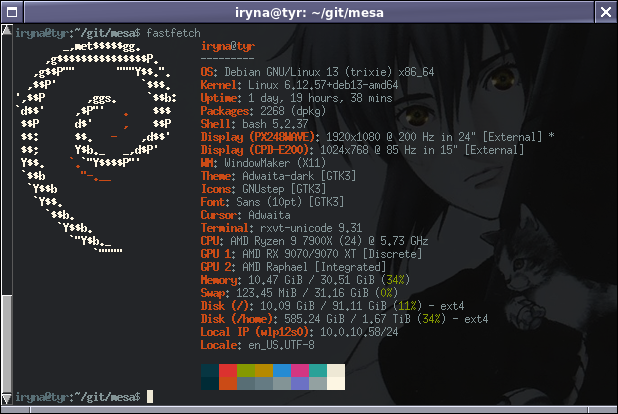Click the Uptime value '1 day, 19 hours, 38 mins'
This screenshot has width=618, height=414.
[x=320, y=98]
